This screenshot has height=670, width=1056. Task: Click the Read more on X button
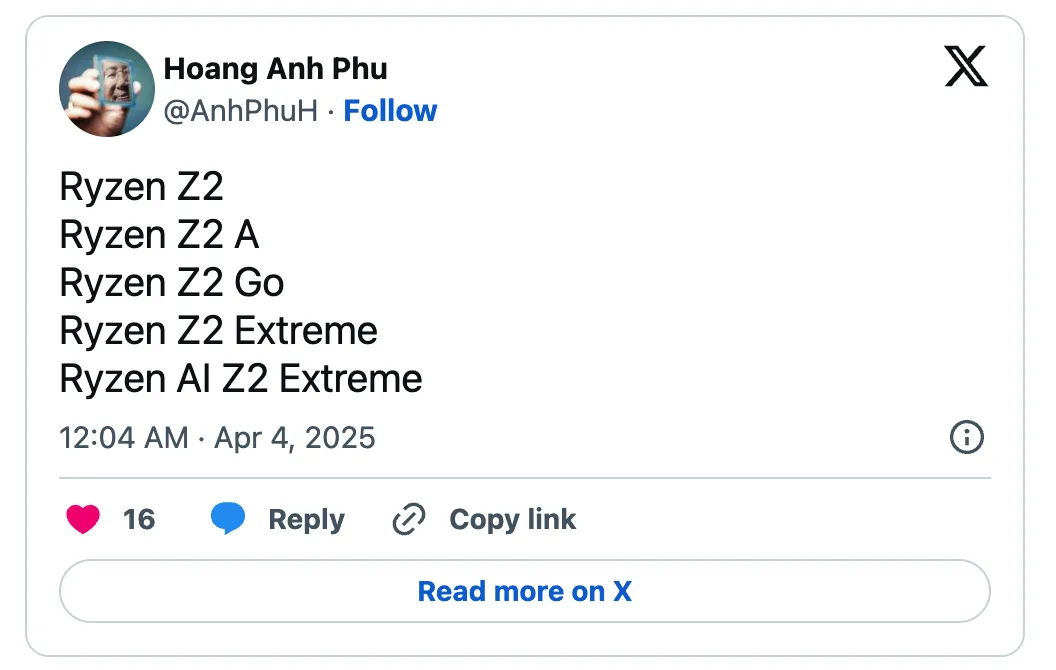point(524,591)
